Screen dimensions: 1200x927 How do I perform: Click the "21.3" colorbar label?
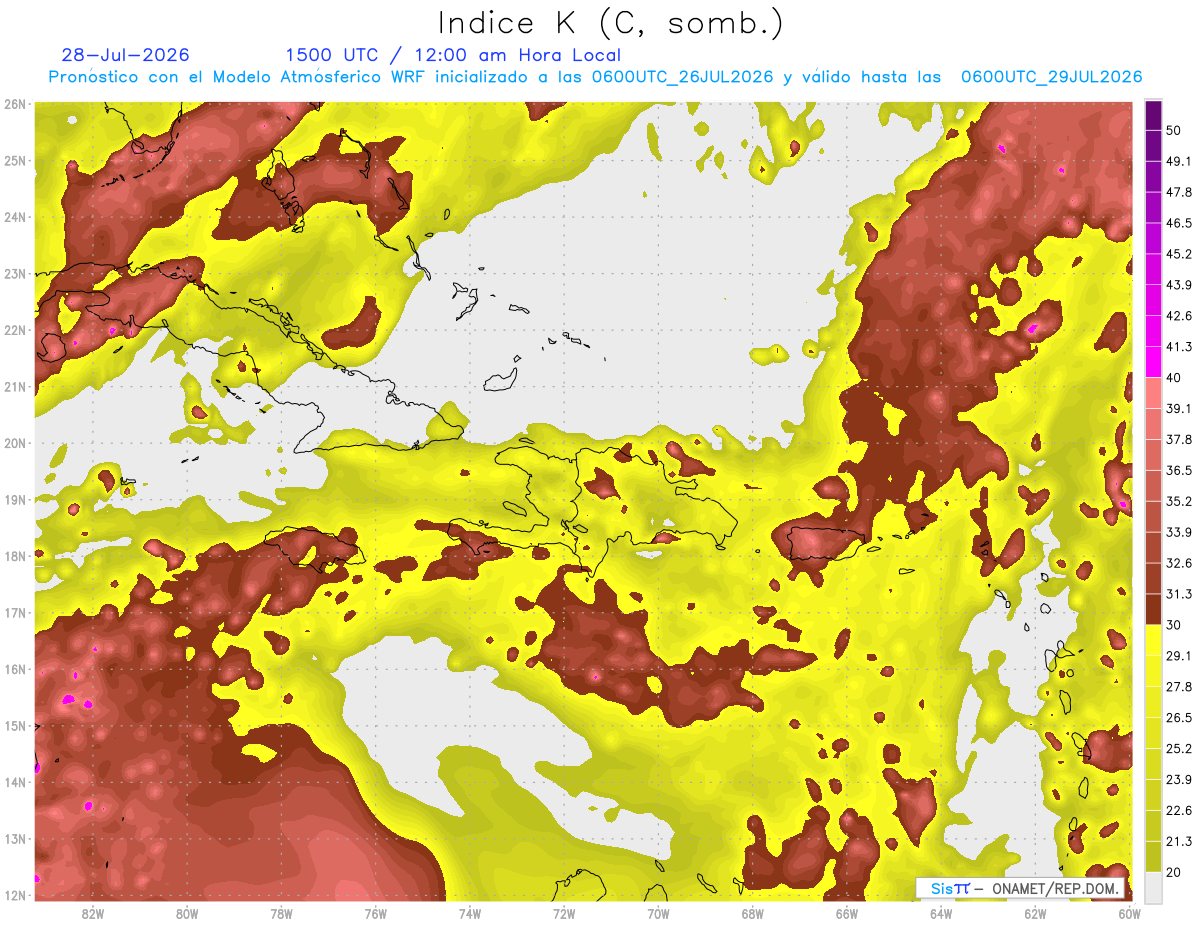click(x=1178, y=841)
